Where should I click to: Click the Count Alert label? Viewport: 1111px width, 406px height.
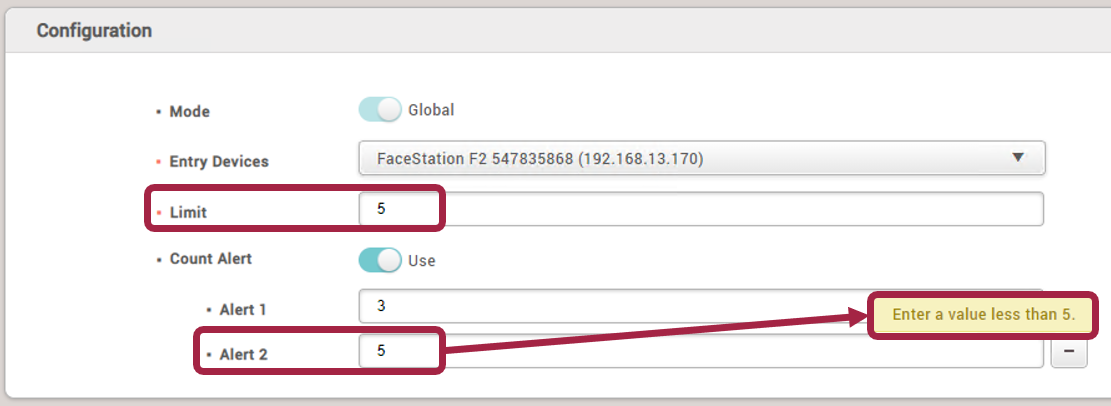click(x=210, y=258)
